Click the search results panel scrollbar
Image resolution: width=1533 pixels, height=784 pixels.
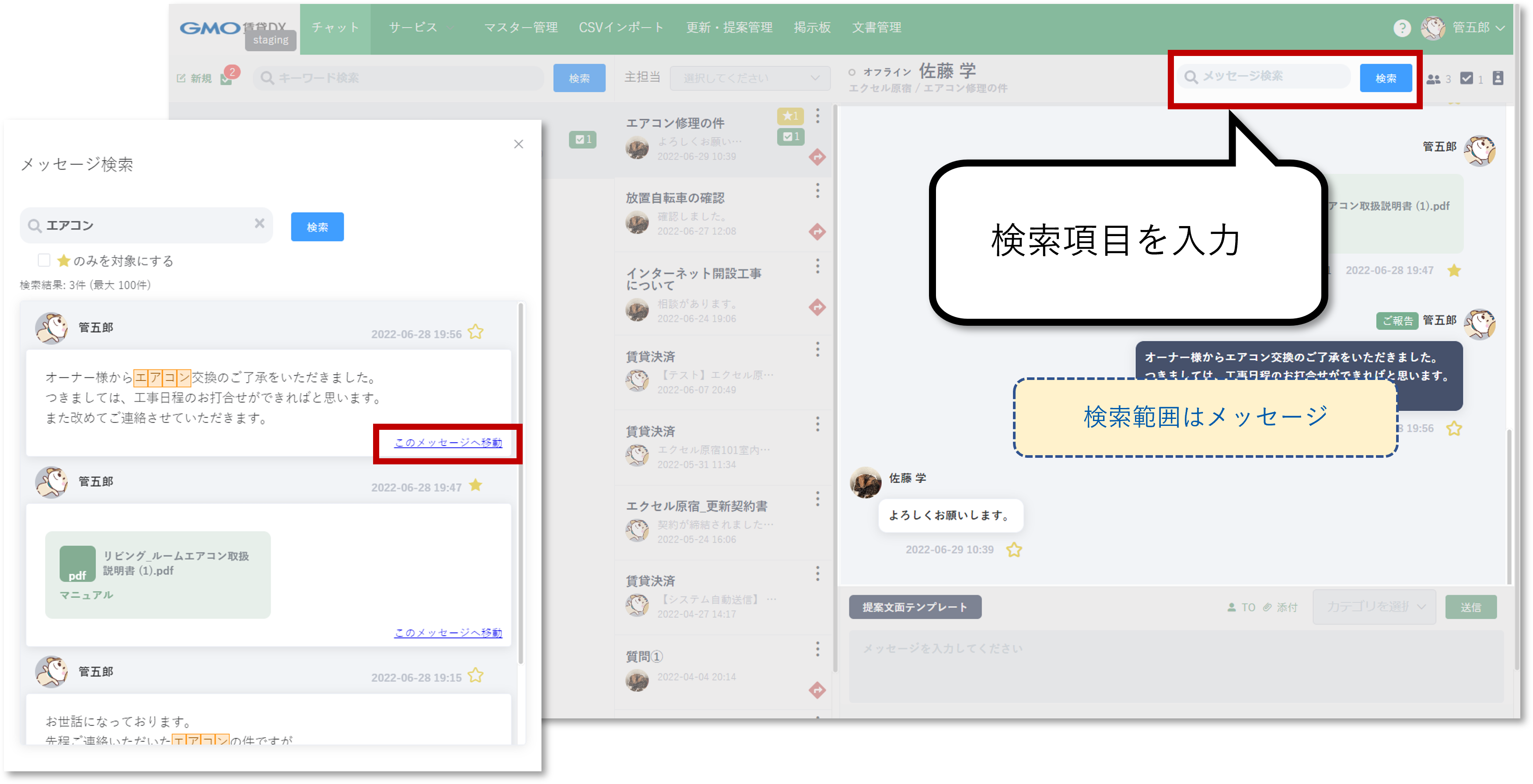pyautogui.click(x=521, y=482)
